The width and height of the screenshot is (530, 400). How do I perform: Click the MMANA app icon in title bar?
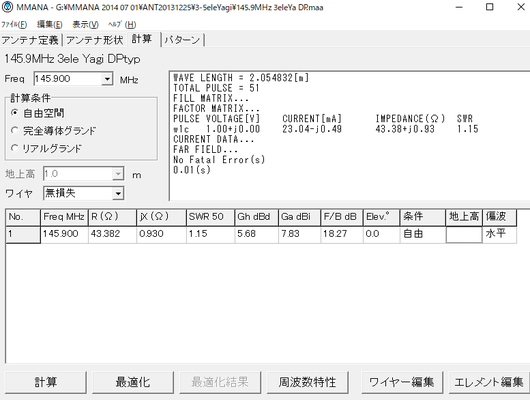tap(7, 7)
